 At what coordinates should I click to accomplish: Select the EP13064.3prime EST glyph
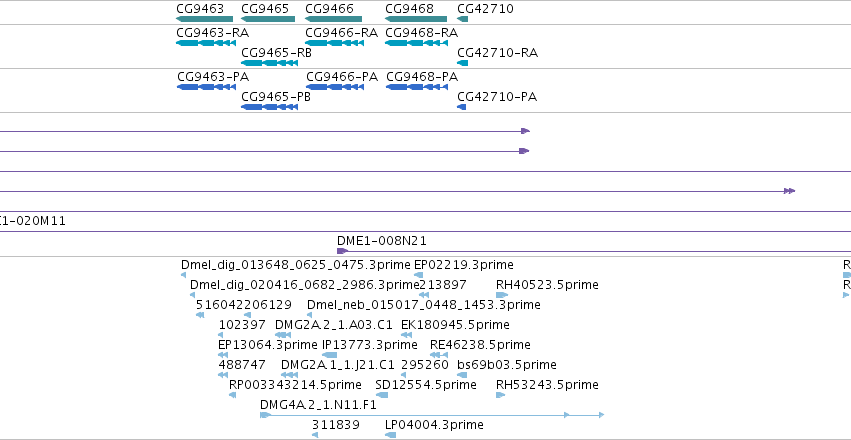[x=223, y=355]
